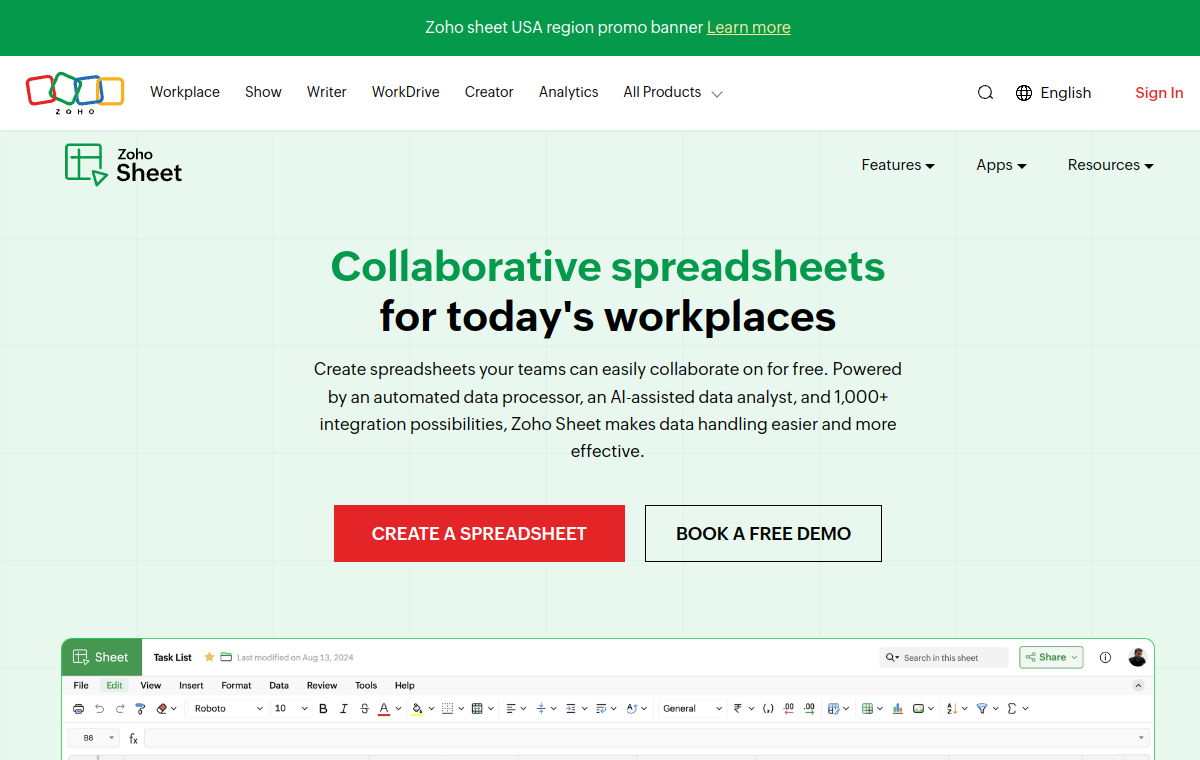This screenshot has width=1200, height=760.
Task: Click the fx function icon
Action: click(x=133, y=738)
